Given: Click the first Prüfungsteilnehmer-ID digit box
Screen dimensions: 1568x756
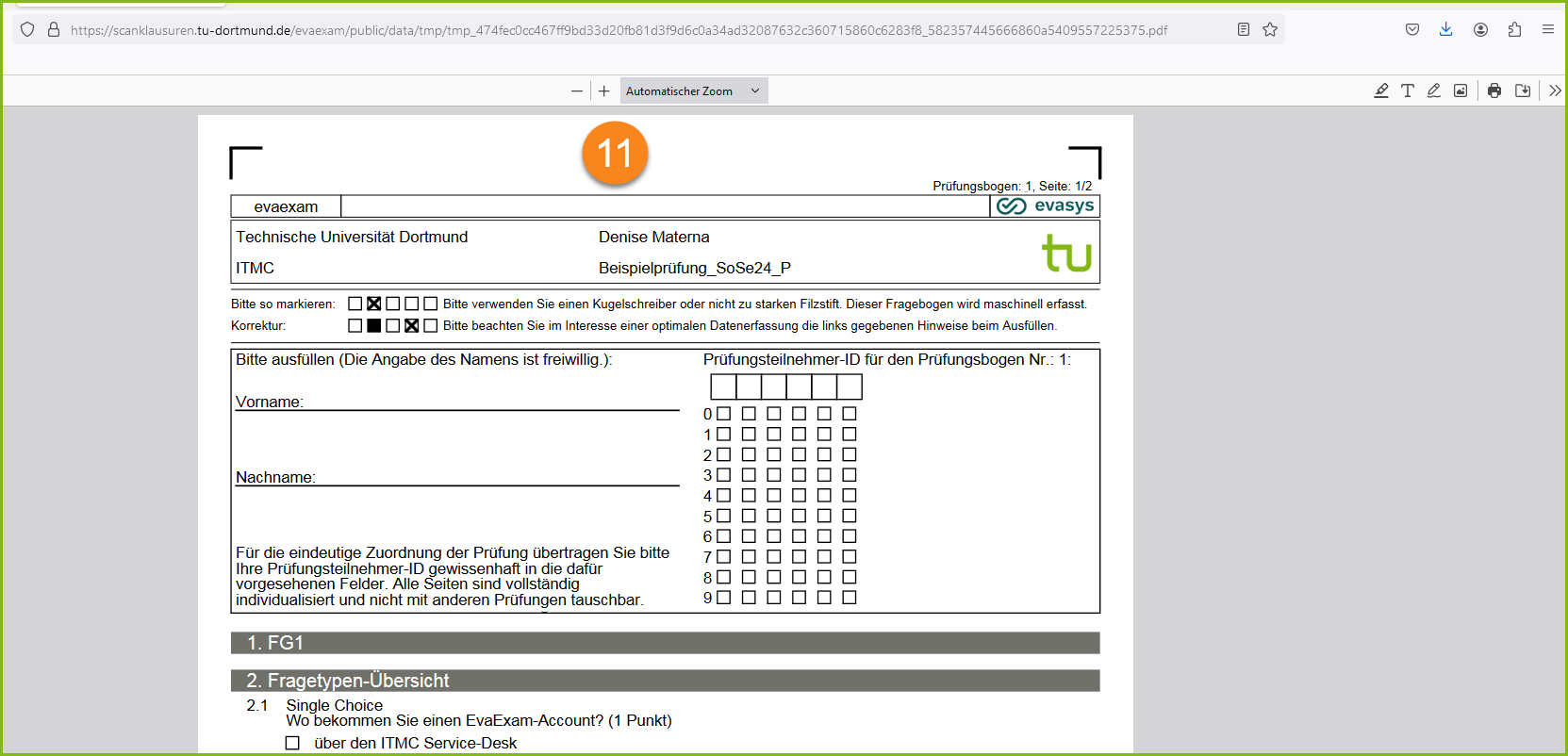Looking at the screenshot, I should [723, 386].
